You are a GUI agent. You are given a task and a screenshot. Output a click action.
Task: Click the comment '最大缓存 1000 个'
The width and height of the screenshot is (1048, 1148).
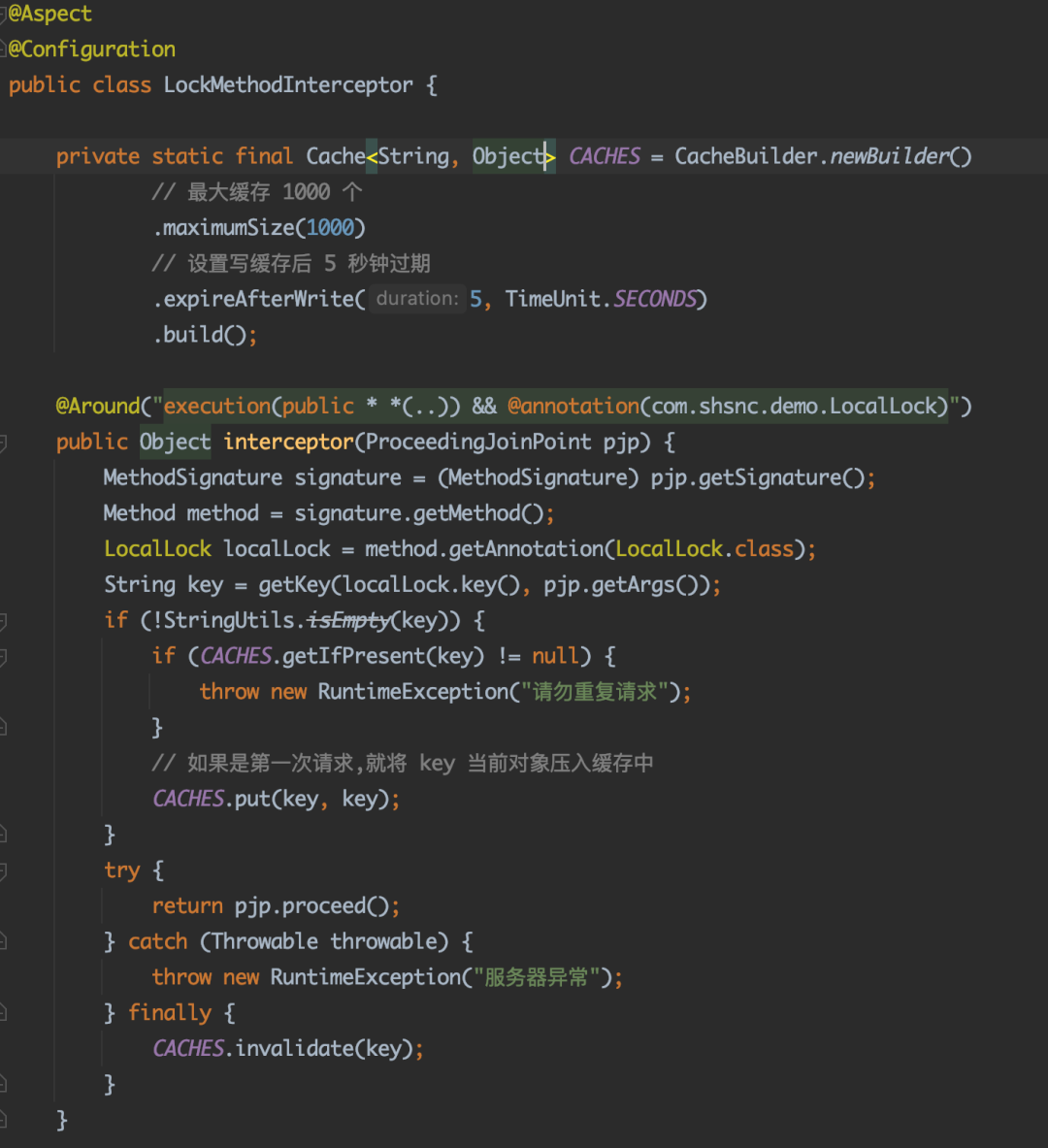(257, 192)
